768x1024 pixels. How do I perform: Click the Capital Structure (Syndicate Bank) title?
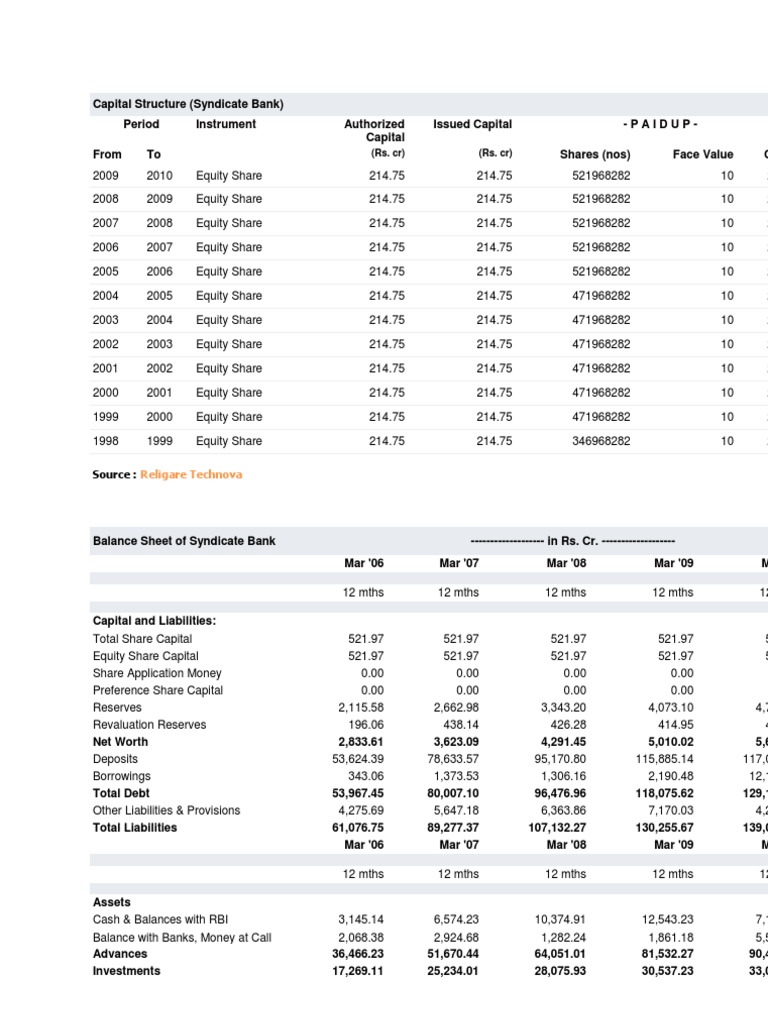(188, 104)
